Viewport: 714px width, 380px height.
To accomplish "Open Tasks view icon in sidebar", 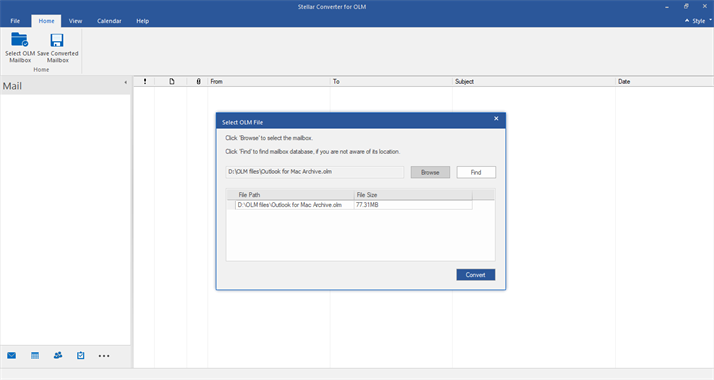I will click(81, 355).
